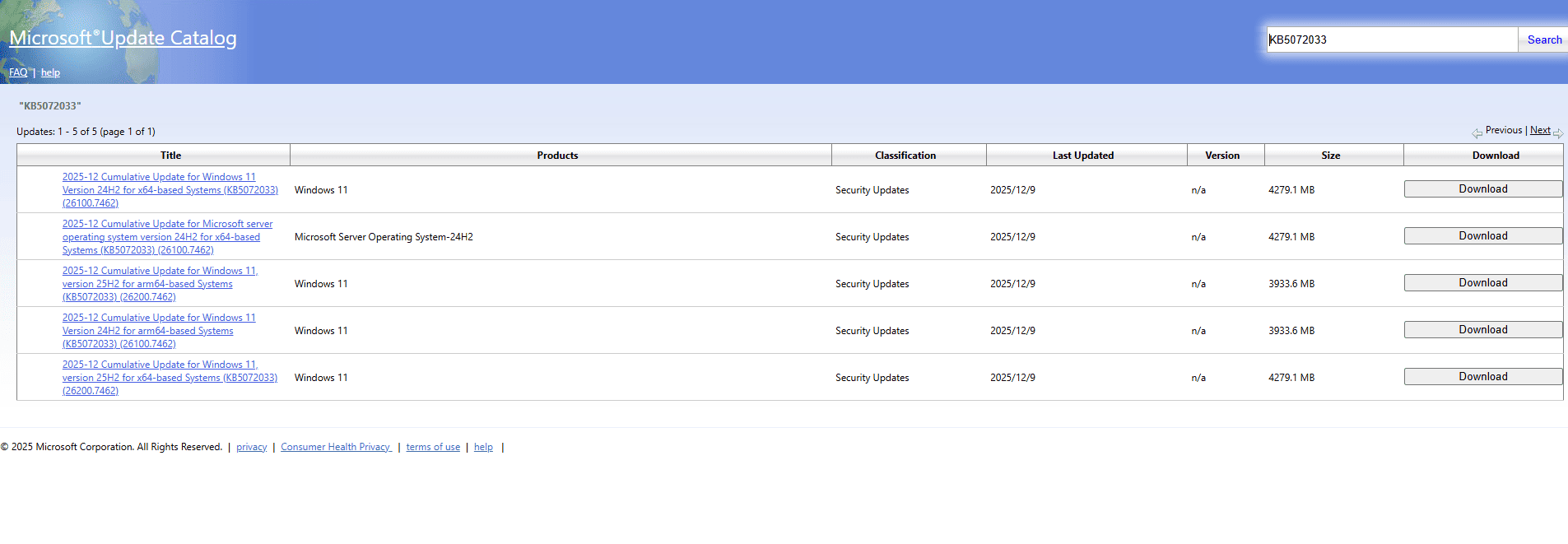Download the Windows 11 24H2 arm64 update
The width and height of the screenshot is (1568, 544).
[x=1483, y=329]
